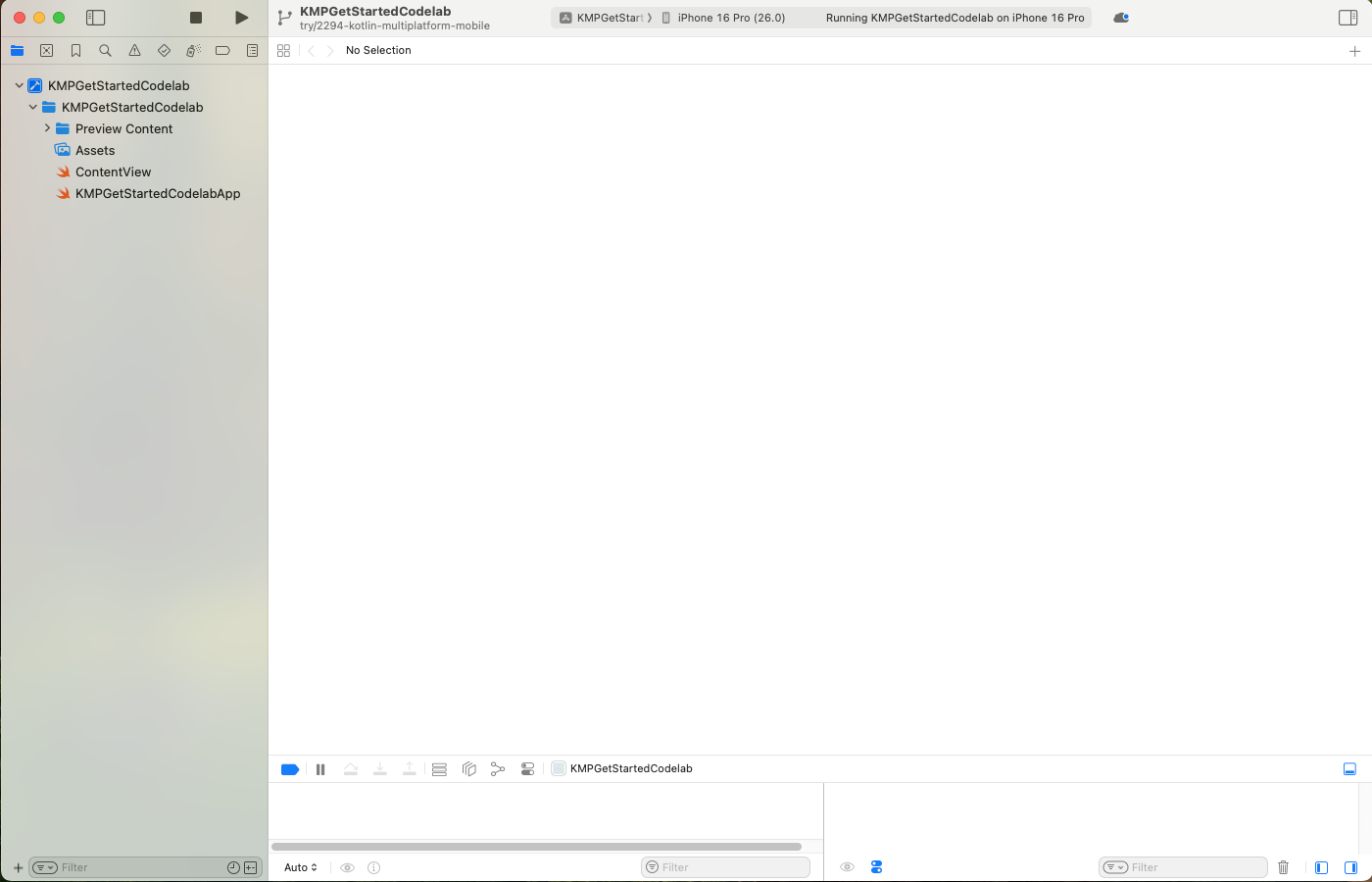Go forward with the editor forward chevron

330,51
